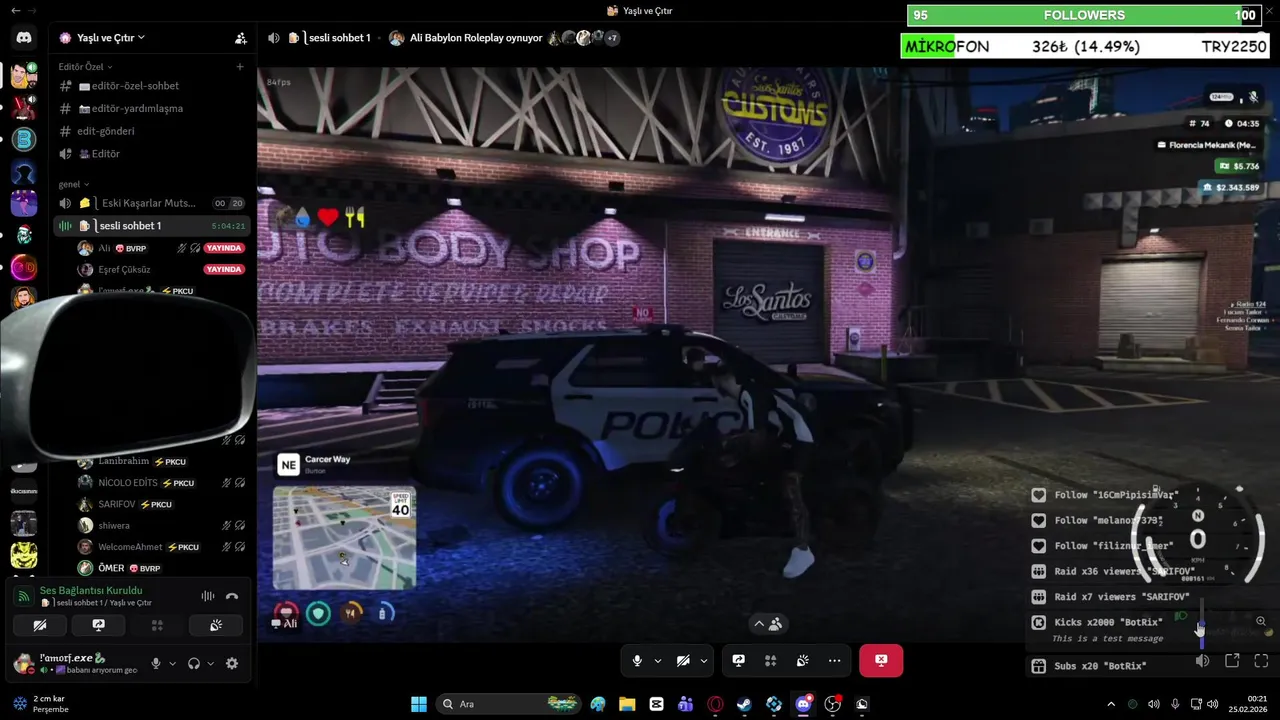Screen dimensions: 1280x720
Task: Open Windows Start menu
Action: 419,704
